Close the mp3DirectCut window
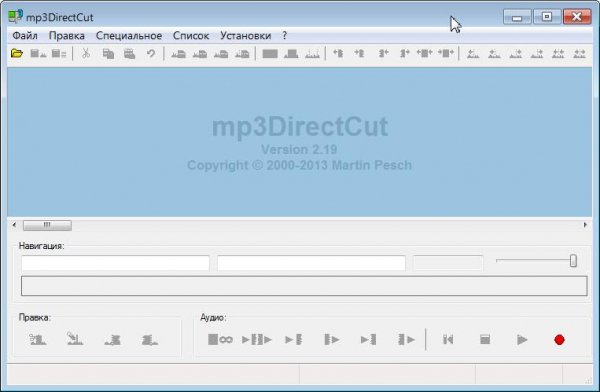 tap(577, 17)
